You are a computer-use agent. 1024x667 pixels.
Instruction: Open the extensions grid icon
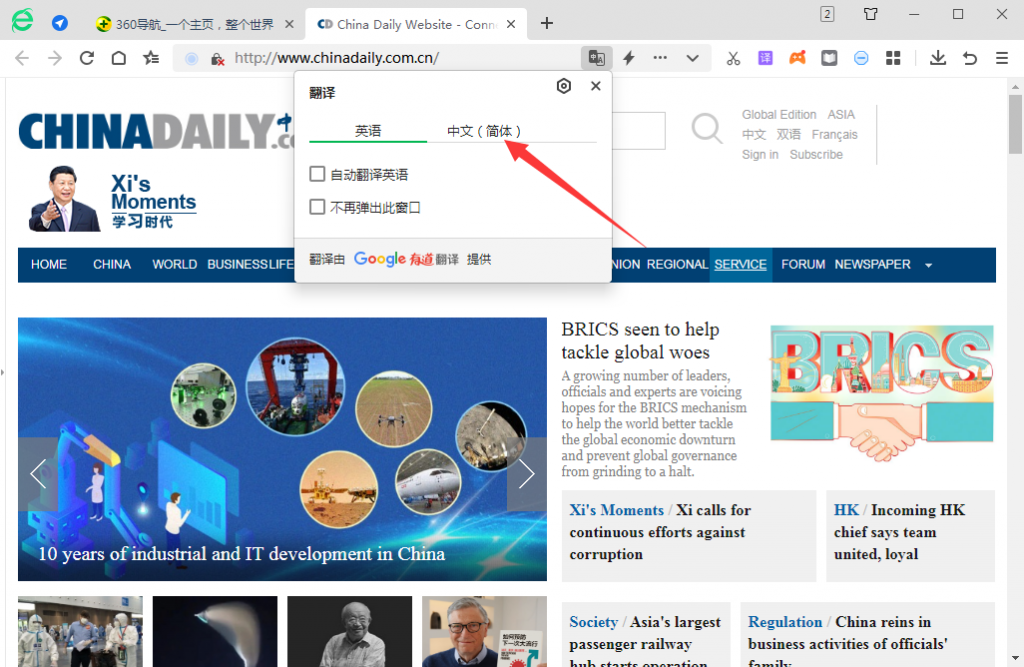(x=893, y=58)
